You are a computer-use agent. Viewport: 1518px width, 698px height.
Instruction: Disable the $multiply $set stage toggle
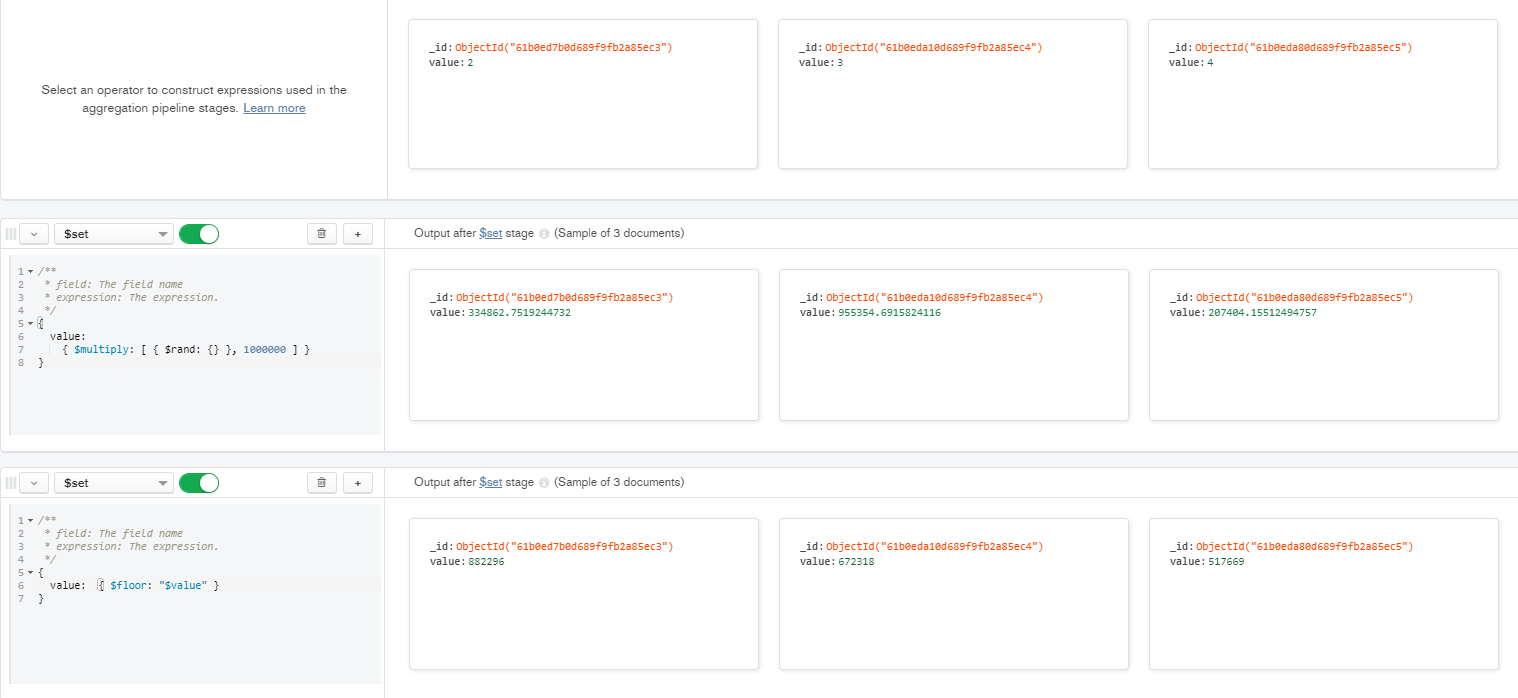(x=198, y=234)
